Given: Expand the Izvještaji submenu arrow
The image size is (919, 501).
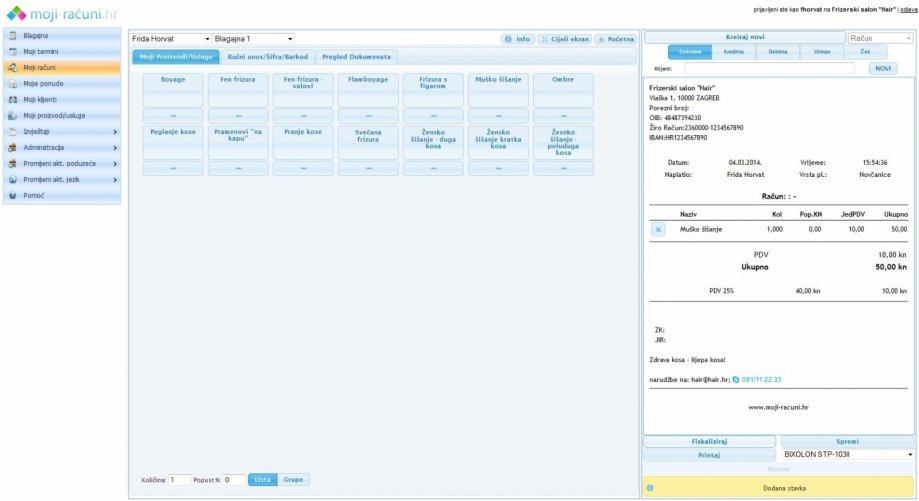Looking at the screenshot, I should click(x=115, y=132).
